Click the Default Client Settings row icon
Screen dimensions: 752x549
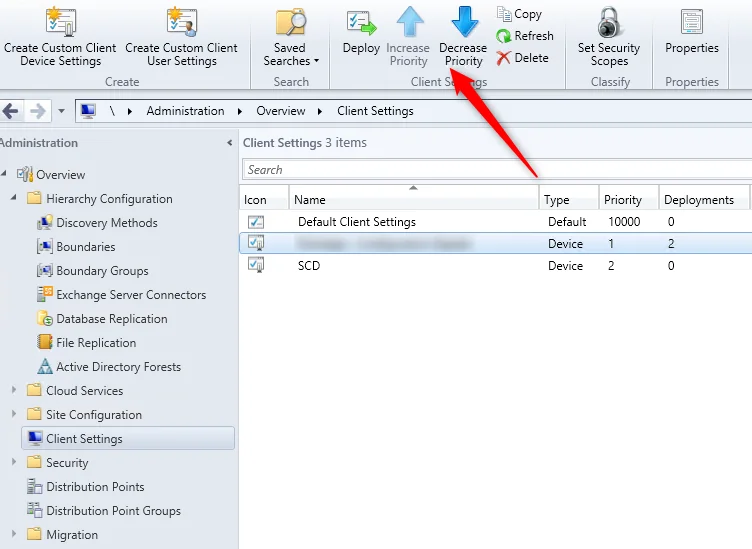(x=256, y=222)
